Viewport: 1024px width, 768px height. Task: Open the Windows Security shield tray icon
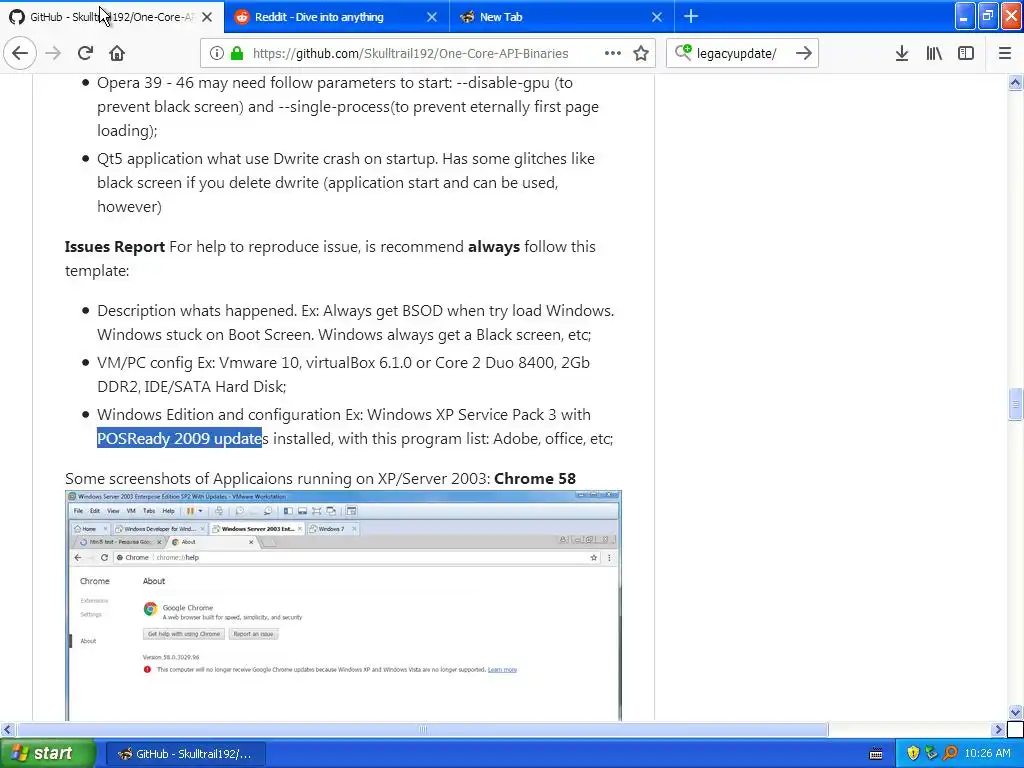pos(913,753)
